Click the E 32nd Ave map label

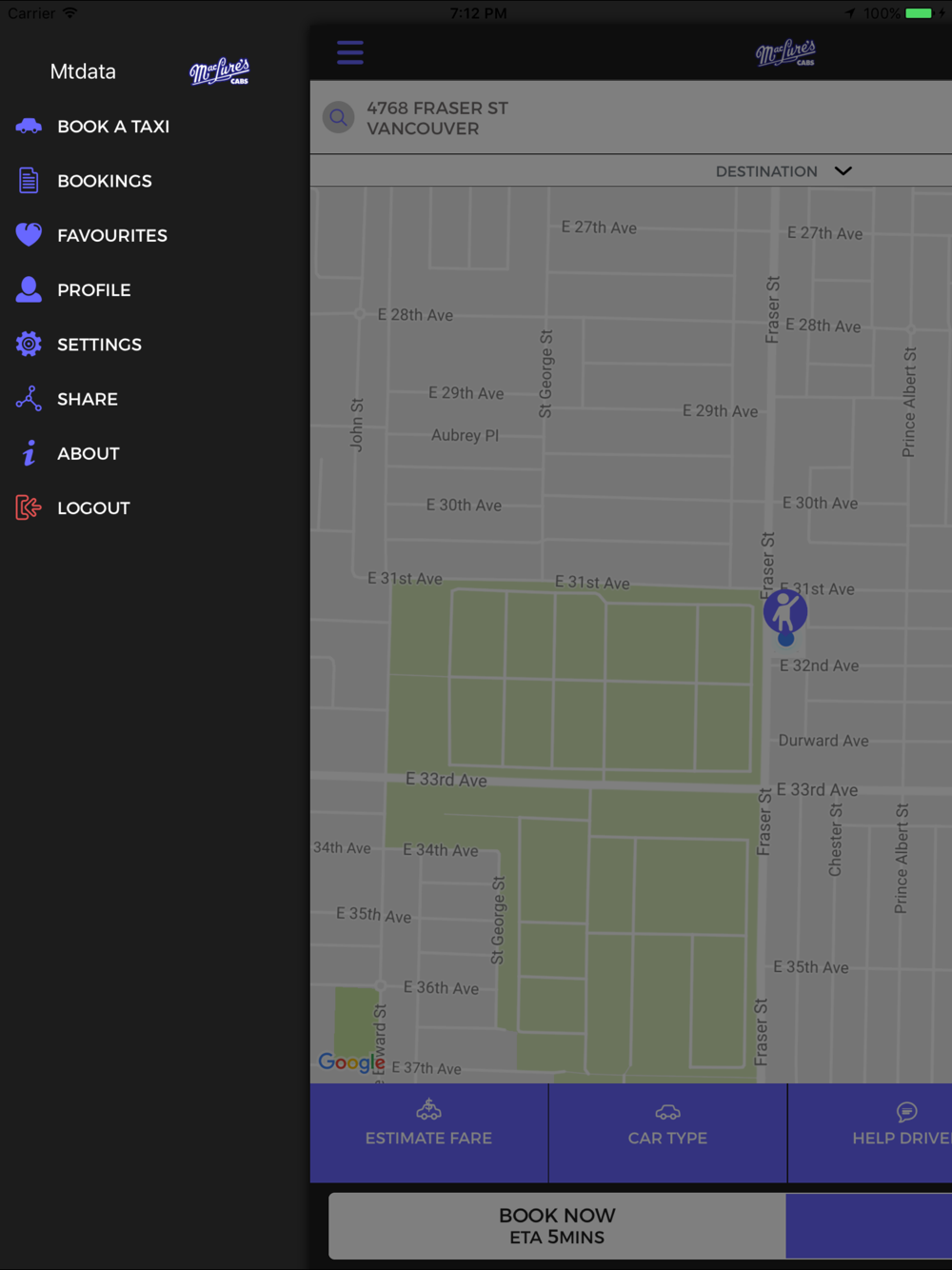[819, 665]
